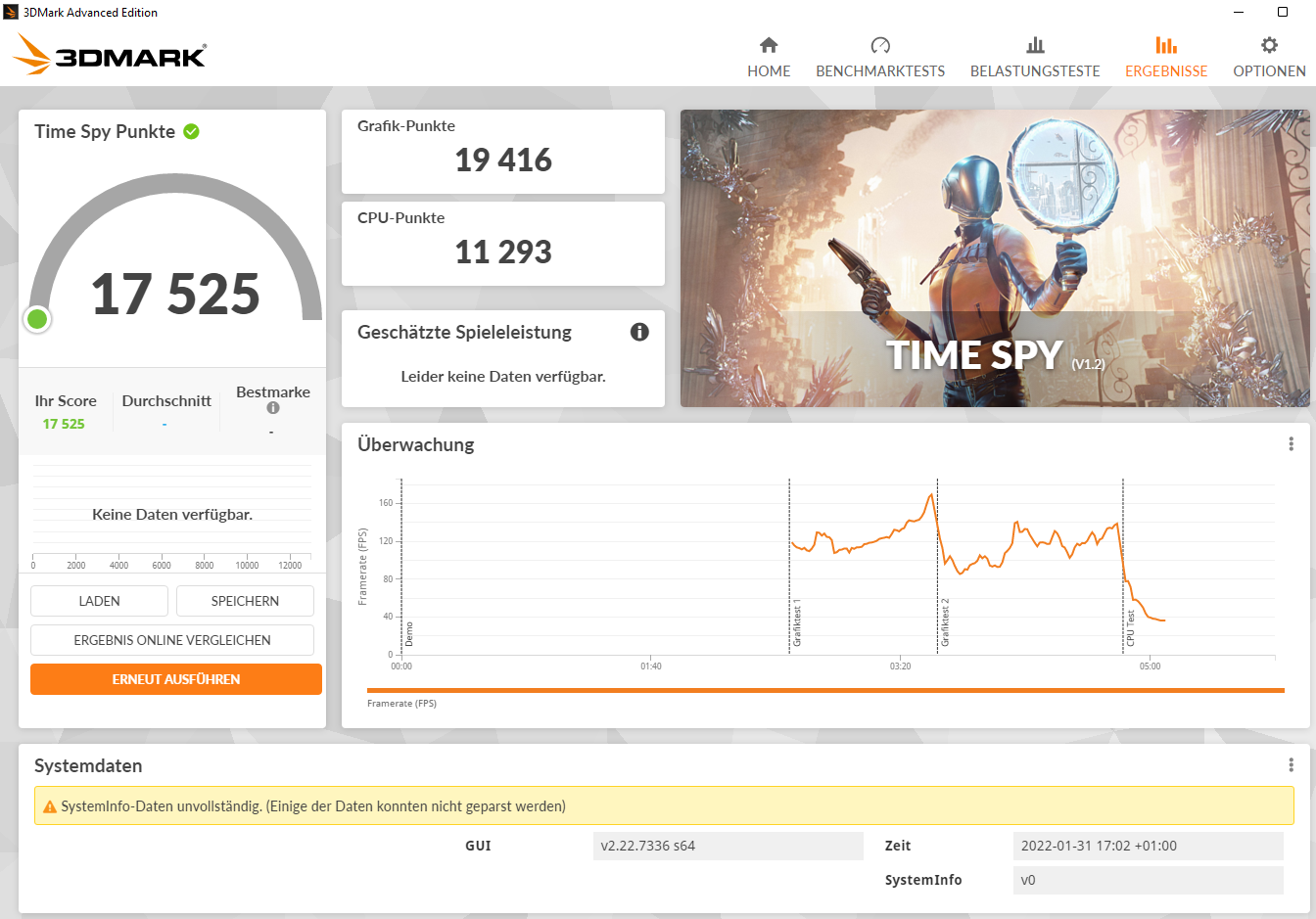Click the CPU Test marker in chart
Viewport: 1316px width, 919px height.
[1130, 627]
